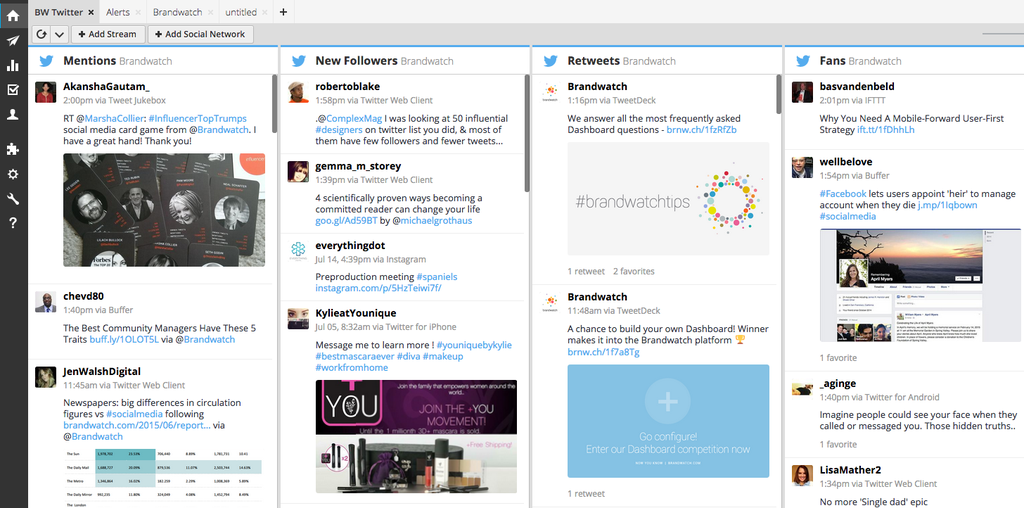Open the Assignments checkmark icon in sidebar
Image resolution: width=1024 pixels, height=508 pixels.
[x=13, y=90]
